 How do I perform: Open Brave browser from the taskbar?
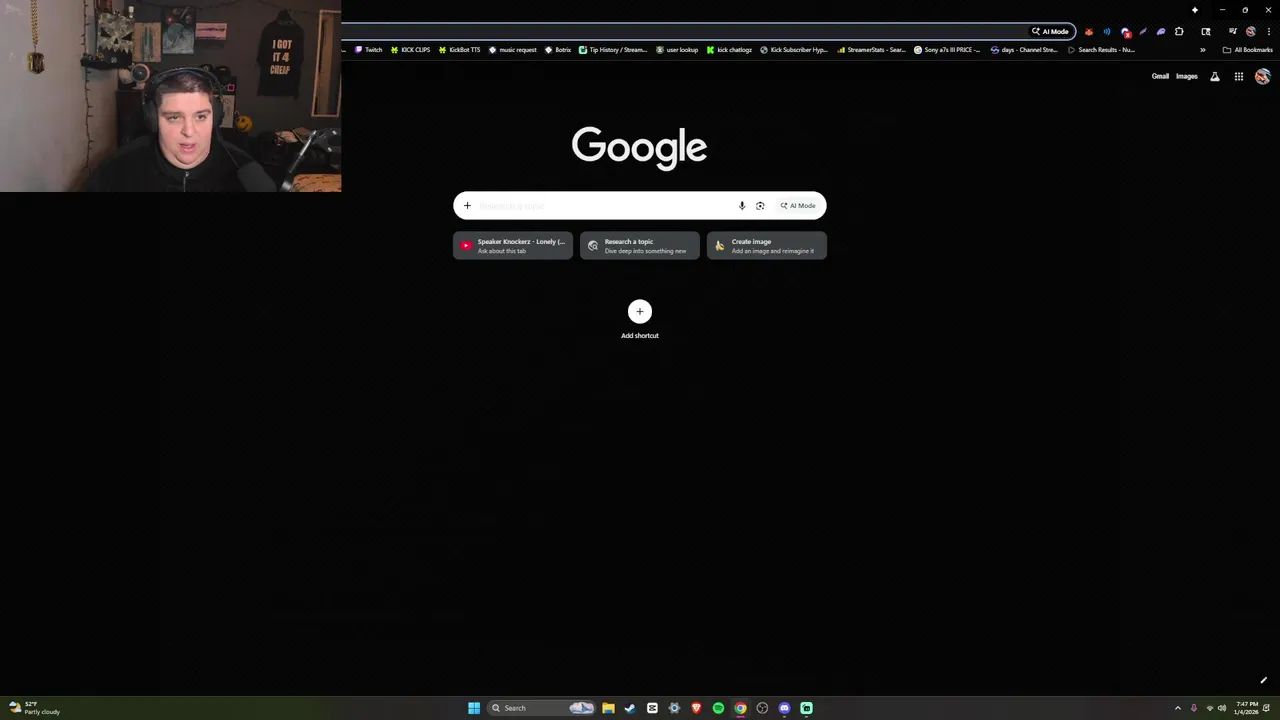click(x=696, y=708)
